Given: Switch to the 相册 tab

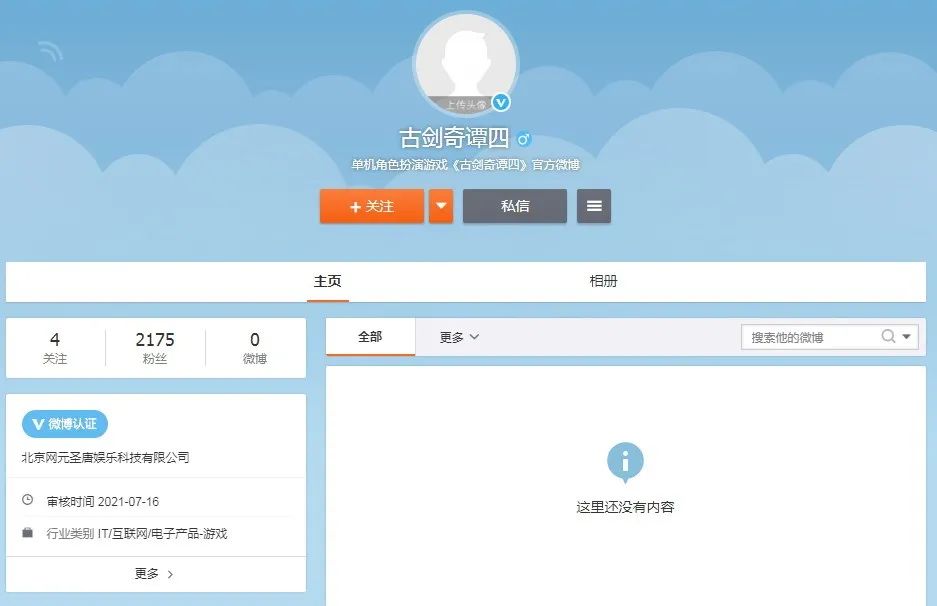Looking at the screenshot, I should (606, 281).
